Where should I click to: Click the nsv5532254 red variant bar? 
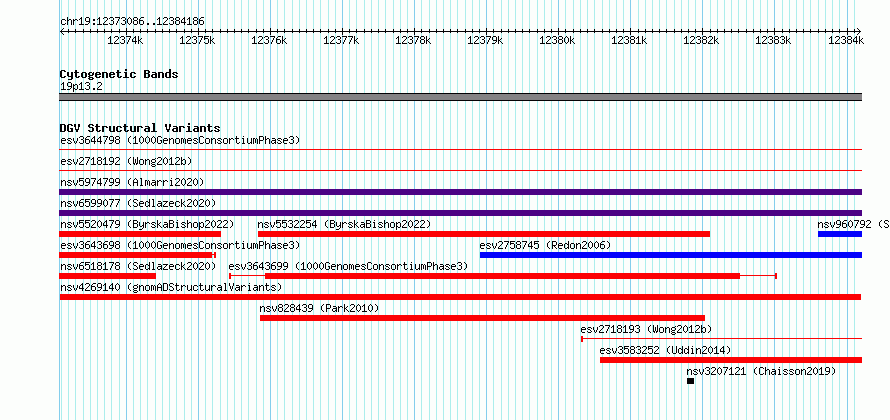coord(484,234)
